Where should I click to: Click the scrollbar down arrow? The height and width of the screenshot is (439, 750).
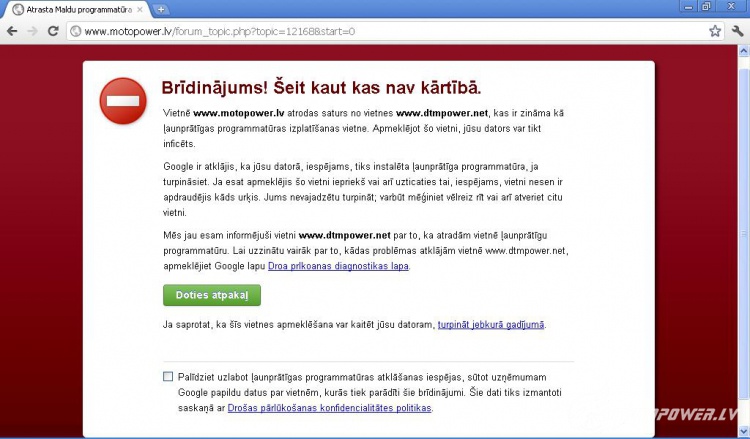(744, 430)
